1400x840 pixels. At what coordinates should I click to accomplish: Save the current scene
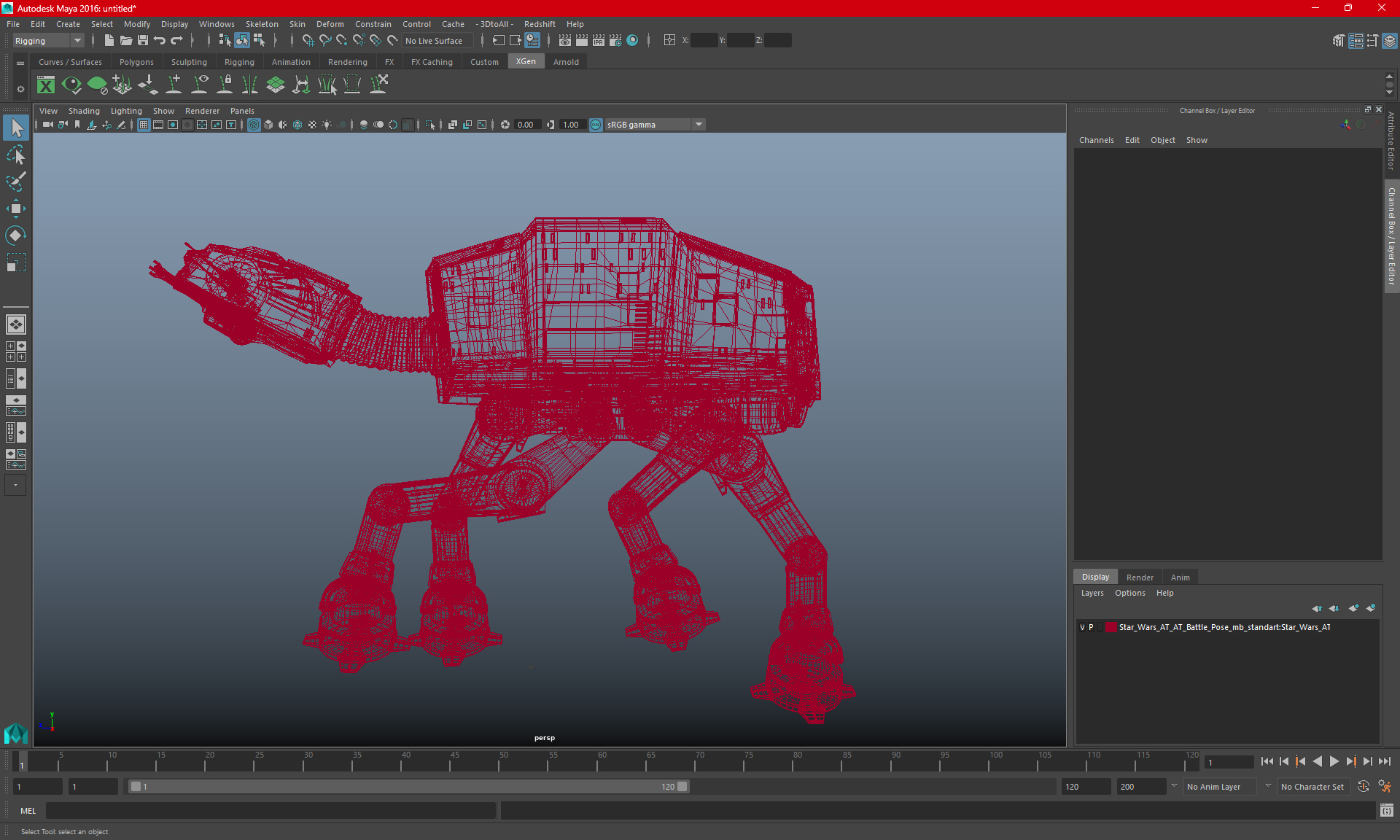coord(143,41)
